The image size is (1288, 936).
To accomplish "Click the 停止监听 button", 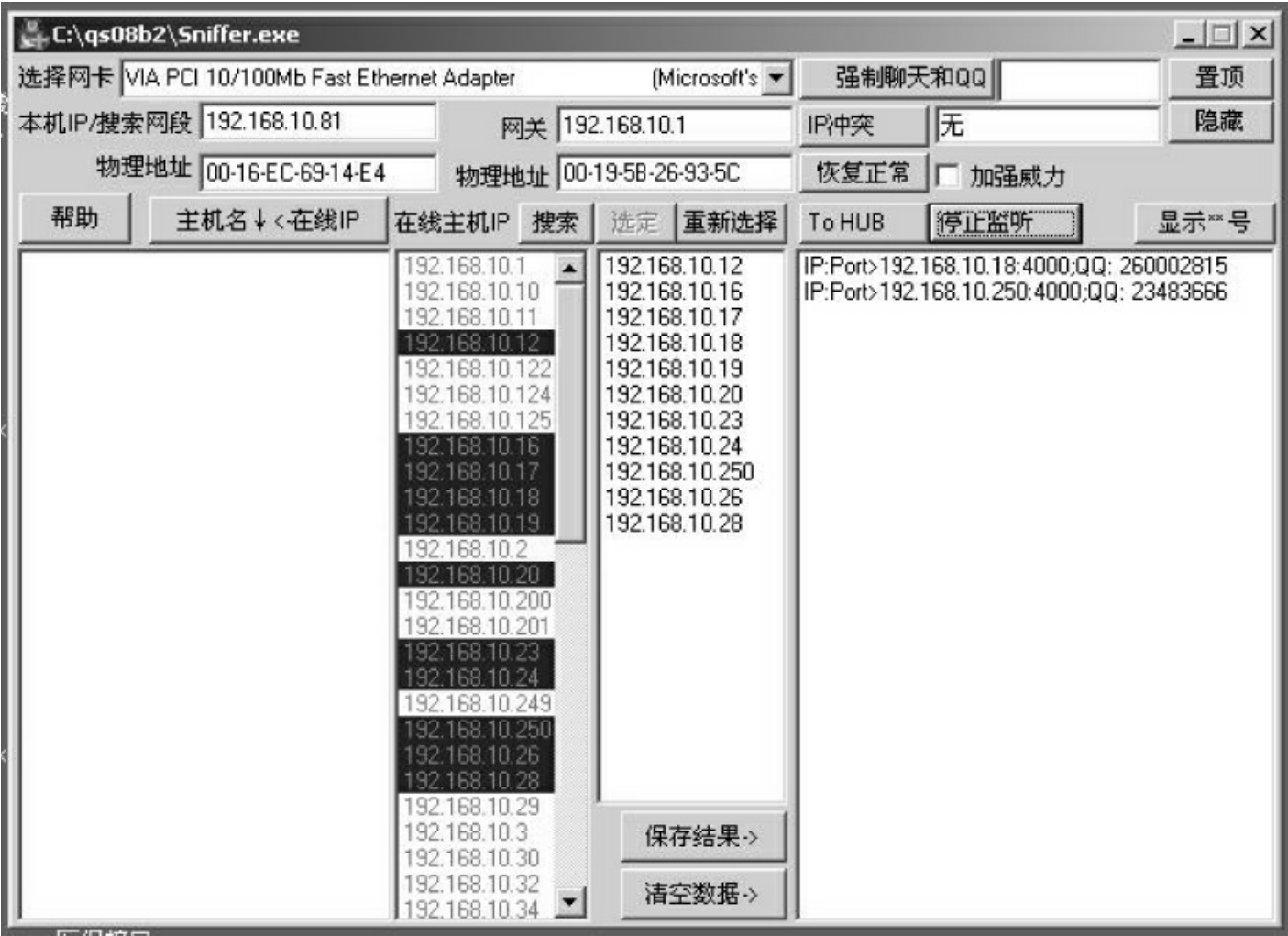I will point(1006,223).
